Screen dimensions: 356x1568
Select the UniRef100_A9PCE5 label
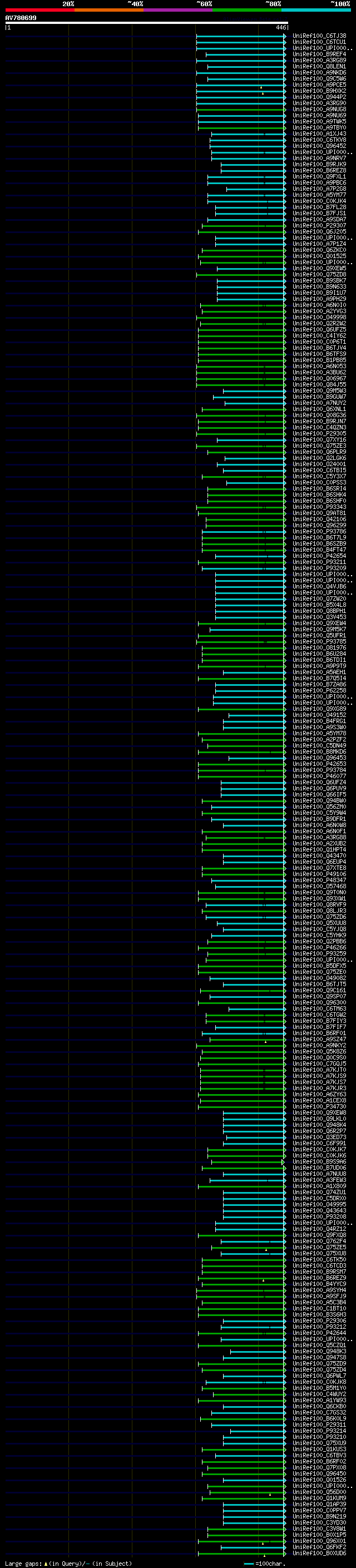[x=319, y=85]
